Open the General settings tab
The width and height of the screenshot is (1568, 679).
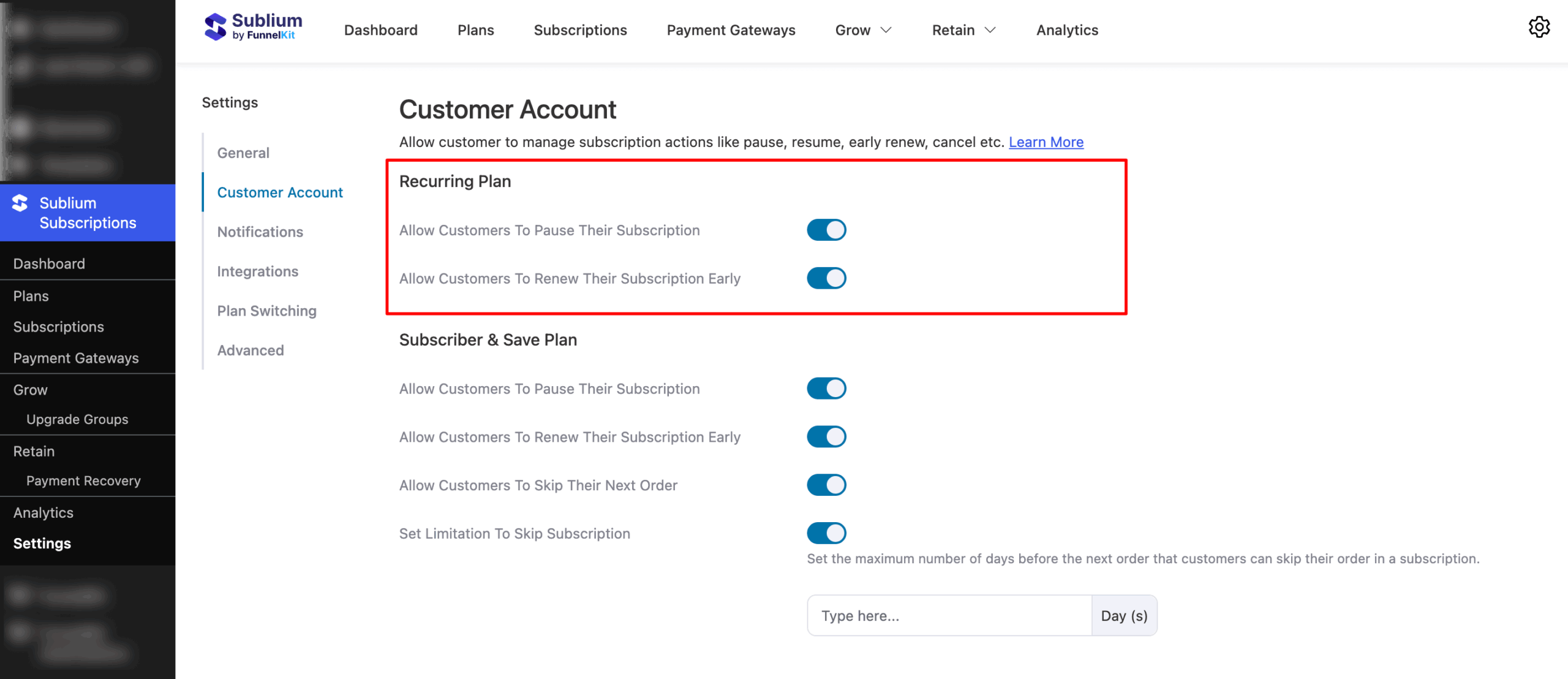click(x=243, y=153)
